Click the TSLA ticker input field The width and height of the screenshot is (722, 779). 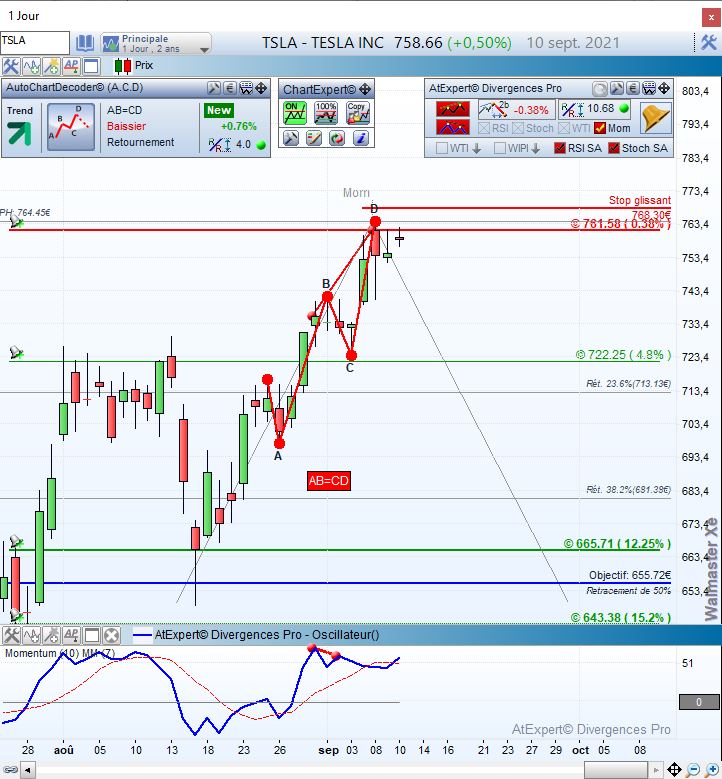pos(35,42)
